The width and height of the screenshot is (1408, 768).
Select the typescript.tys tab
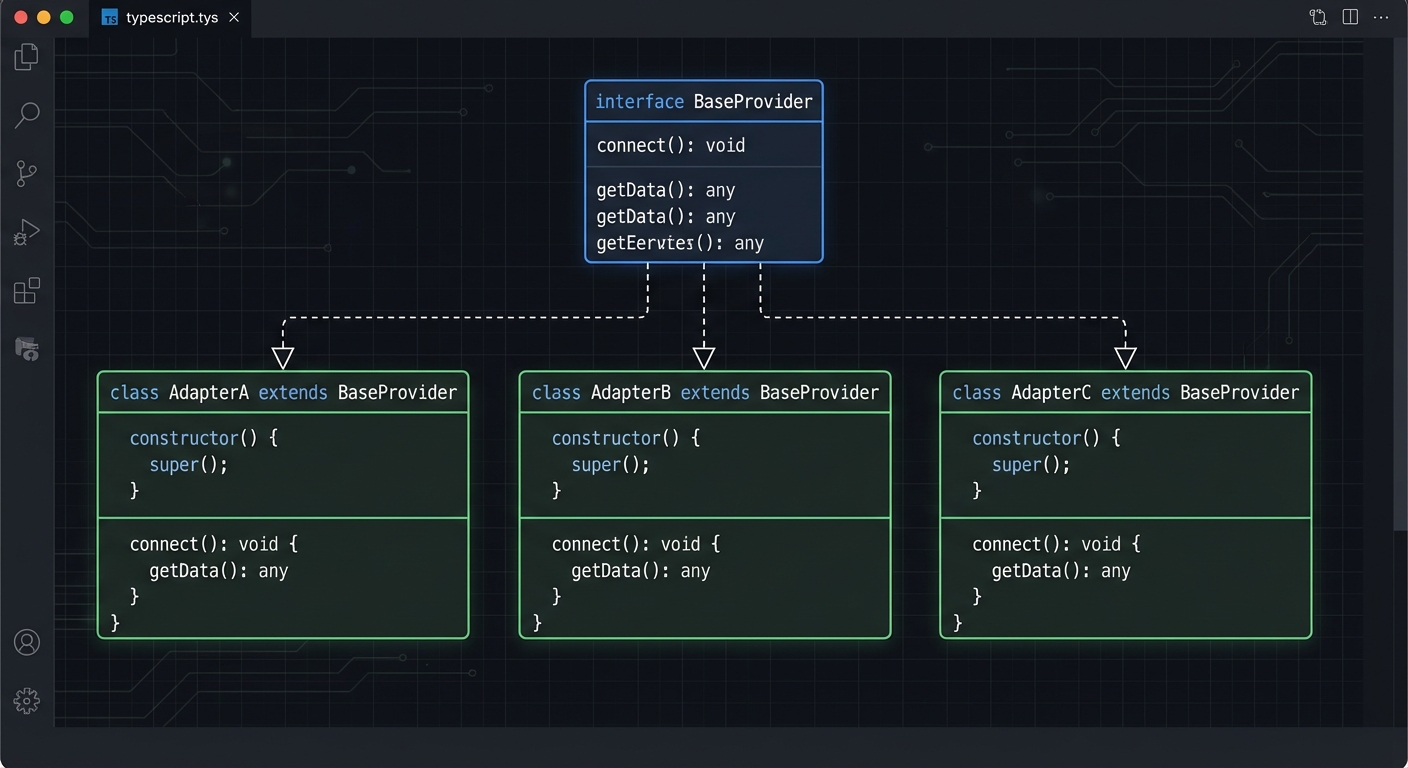(x=172, y=17)
